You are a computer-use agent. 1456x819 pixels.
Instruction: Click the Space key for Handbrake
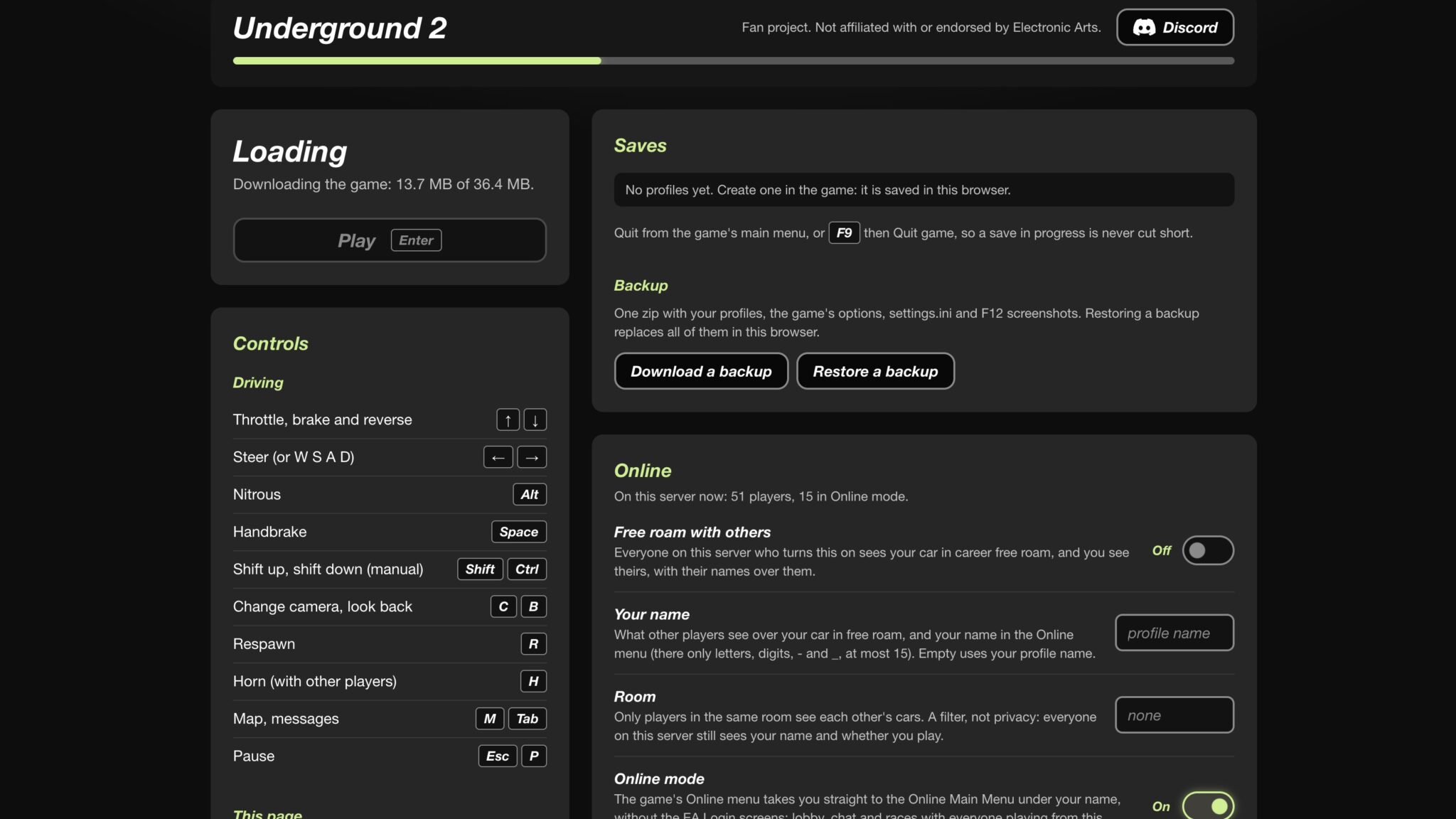point(519,532)
